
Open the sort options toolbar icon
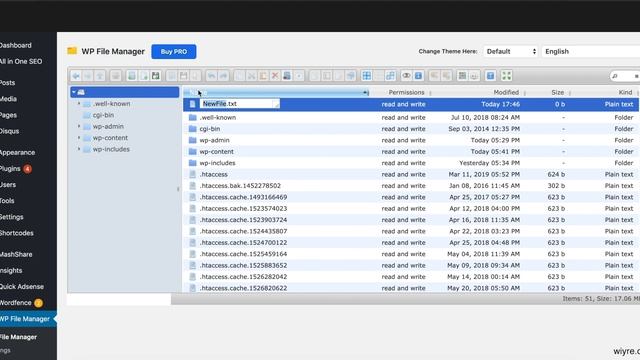click(x=474, y=76)
